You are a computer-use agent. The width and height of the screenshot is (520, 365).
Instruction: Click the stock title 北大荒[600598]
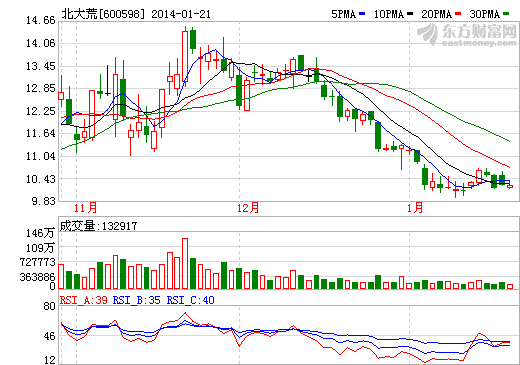pos(104,14)
